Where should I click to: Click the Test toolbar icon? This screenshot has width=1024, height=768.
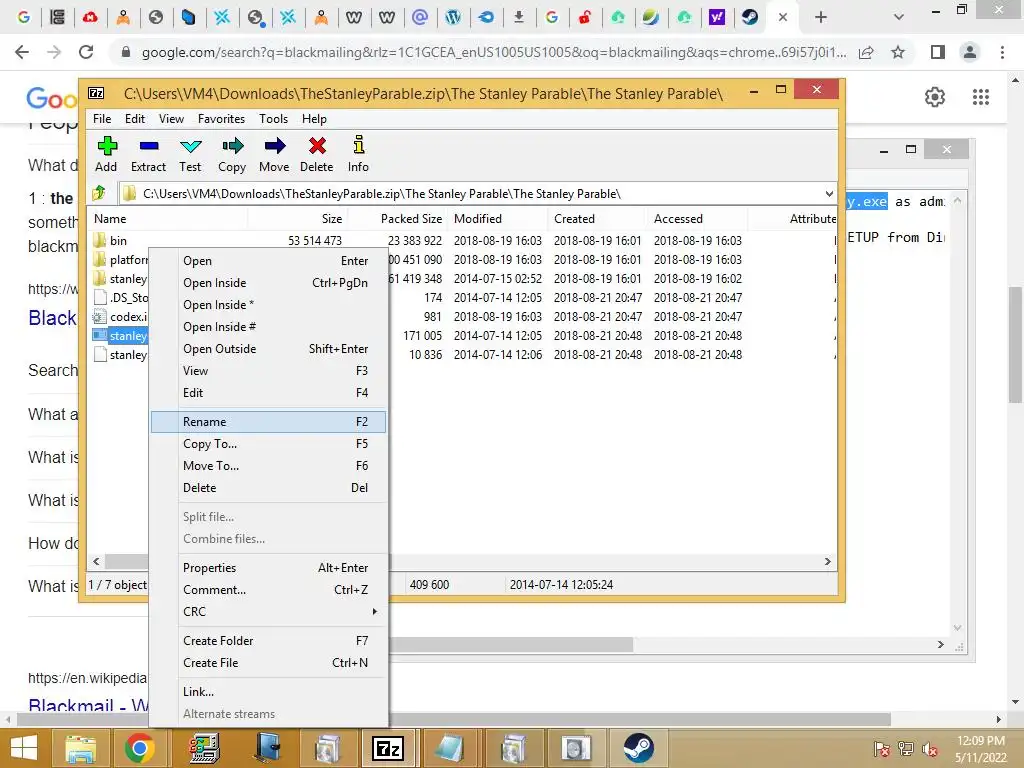pyautogui.click(x=190, y=146)
